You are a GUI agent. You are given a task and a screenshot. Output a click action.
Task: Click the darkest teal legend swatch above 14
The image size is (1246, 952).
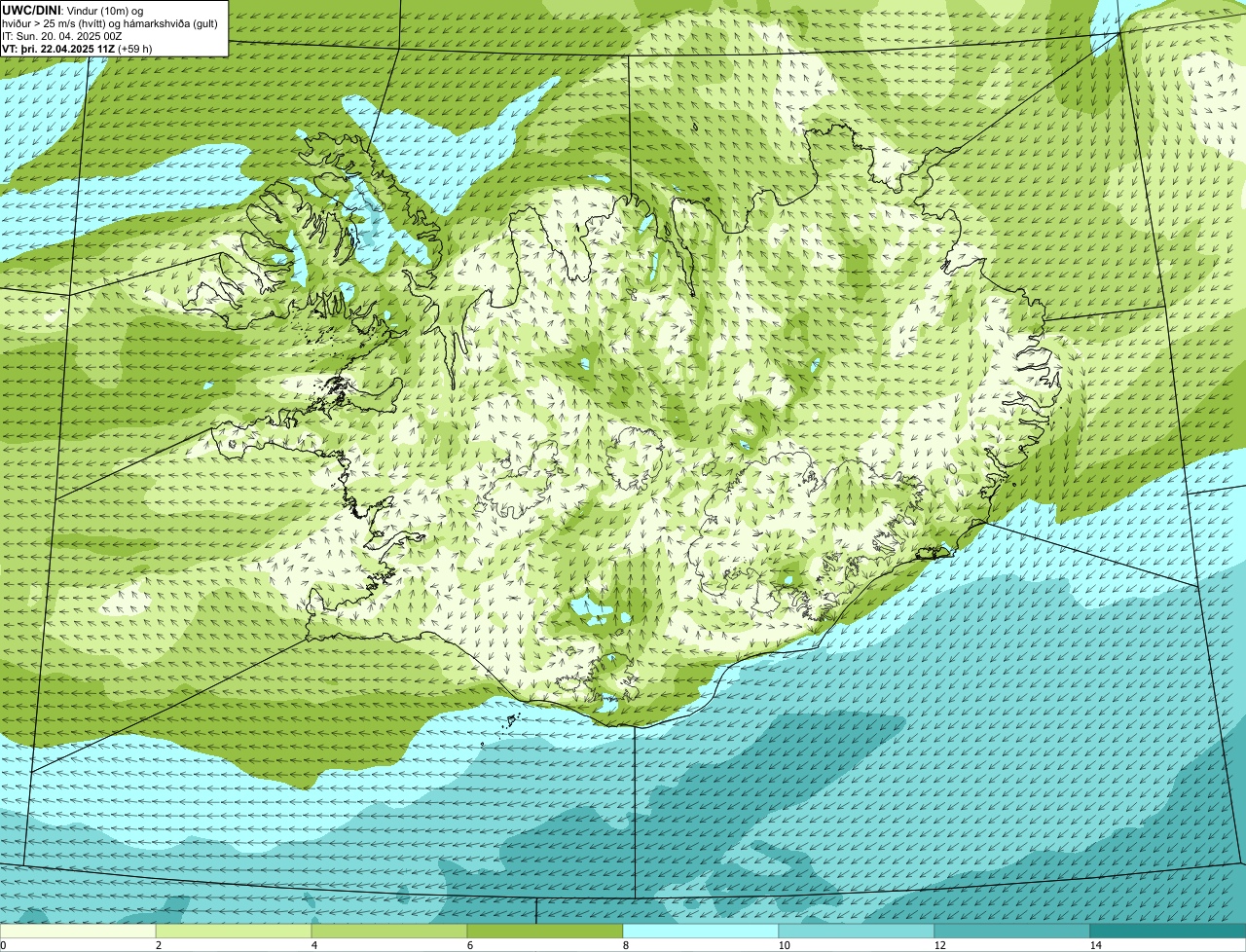(x=1168, y=932)
